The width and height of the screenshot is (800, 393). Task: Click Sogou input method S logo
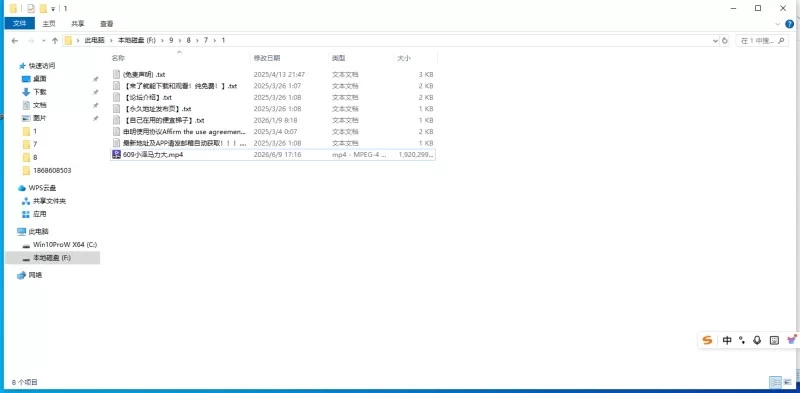pos(707,340)
